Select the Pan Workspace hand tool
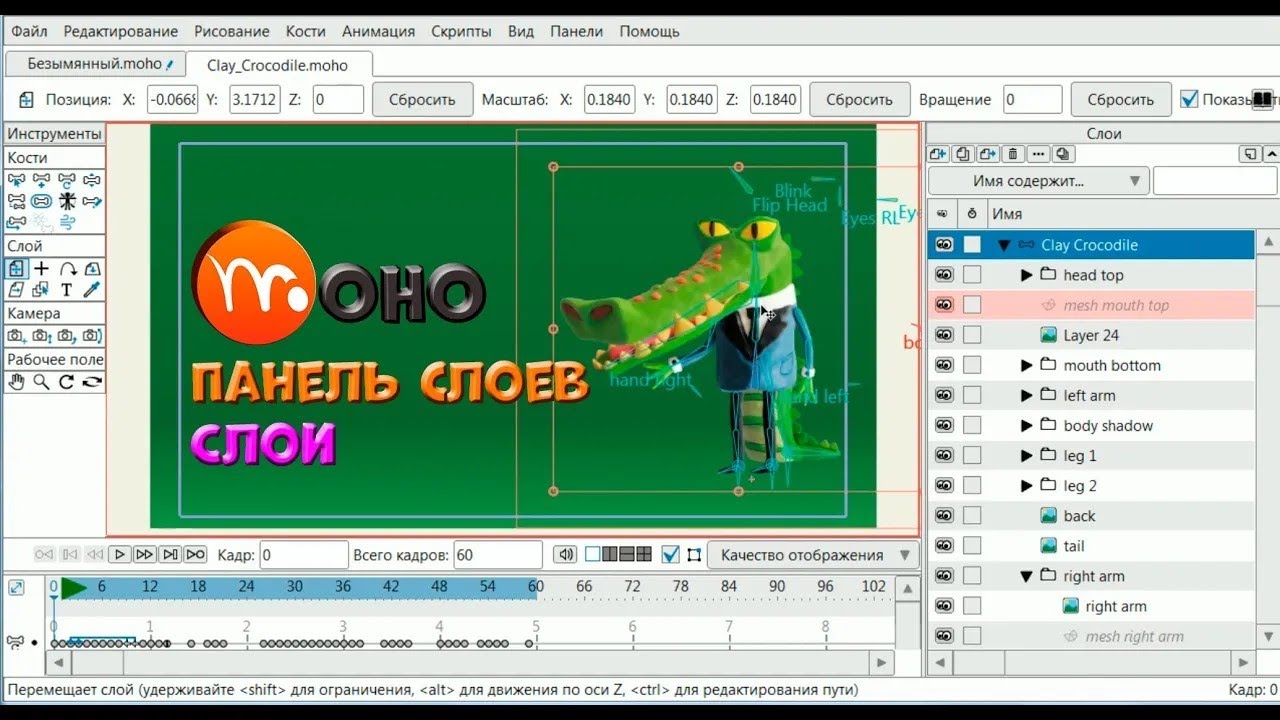1280x720 pixels. tap(16, 381)
